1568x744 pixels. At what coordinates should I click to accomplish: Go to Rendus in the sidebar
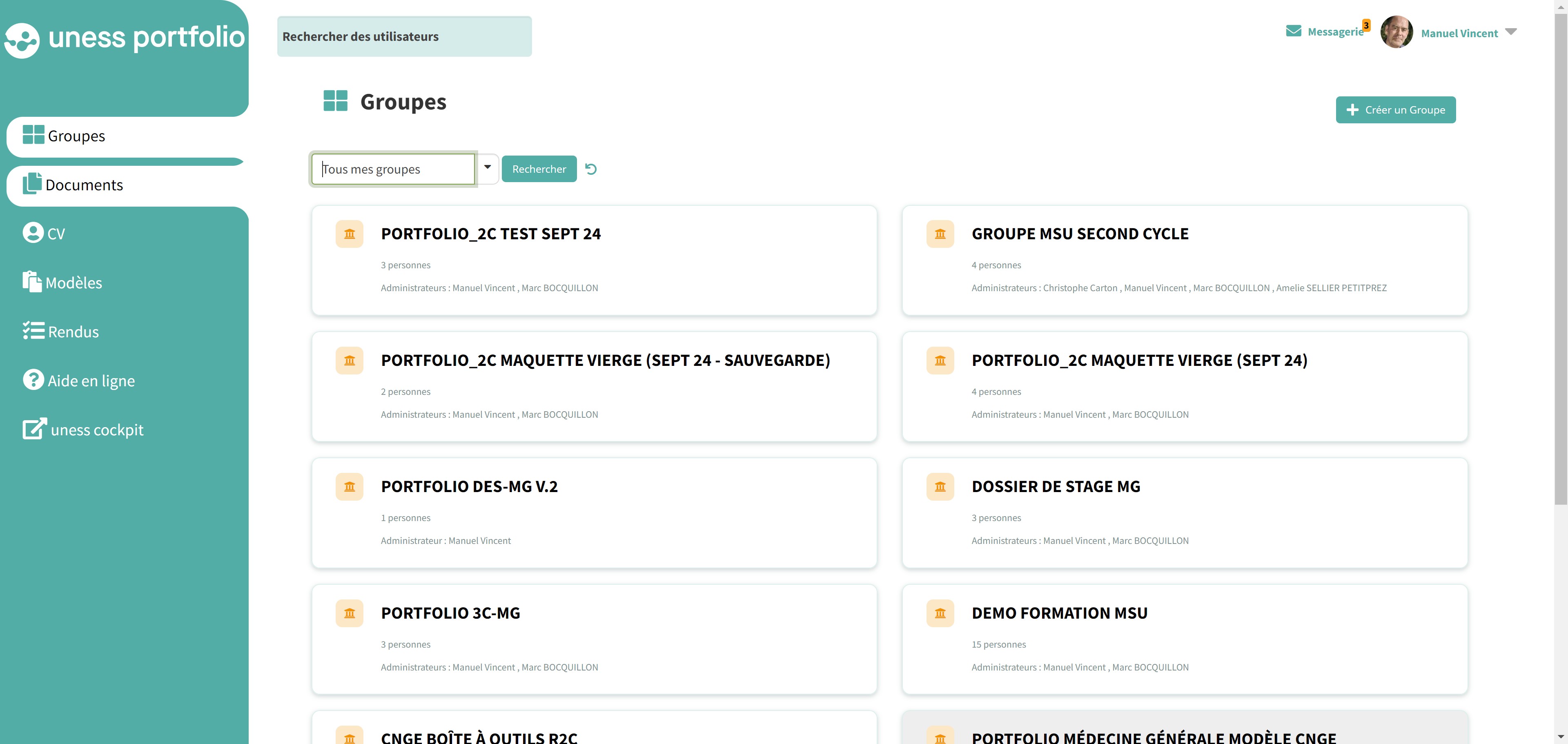[73, 332]
